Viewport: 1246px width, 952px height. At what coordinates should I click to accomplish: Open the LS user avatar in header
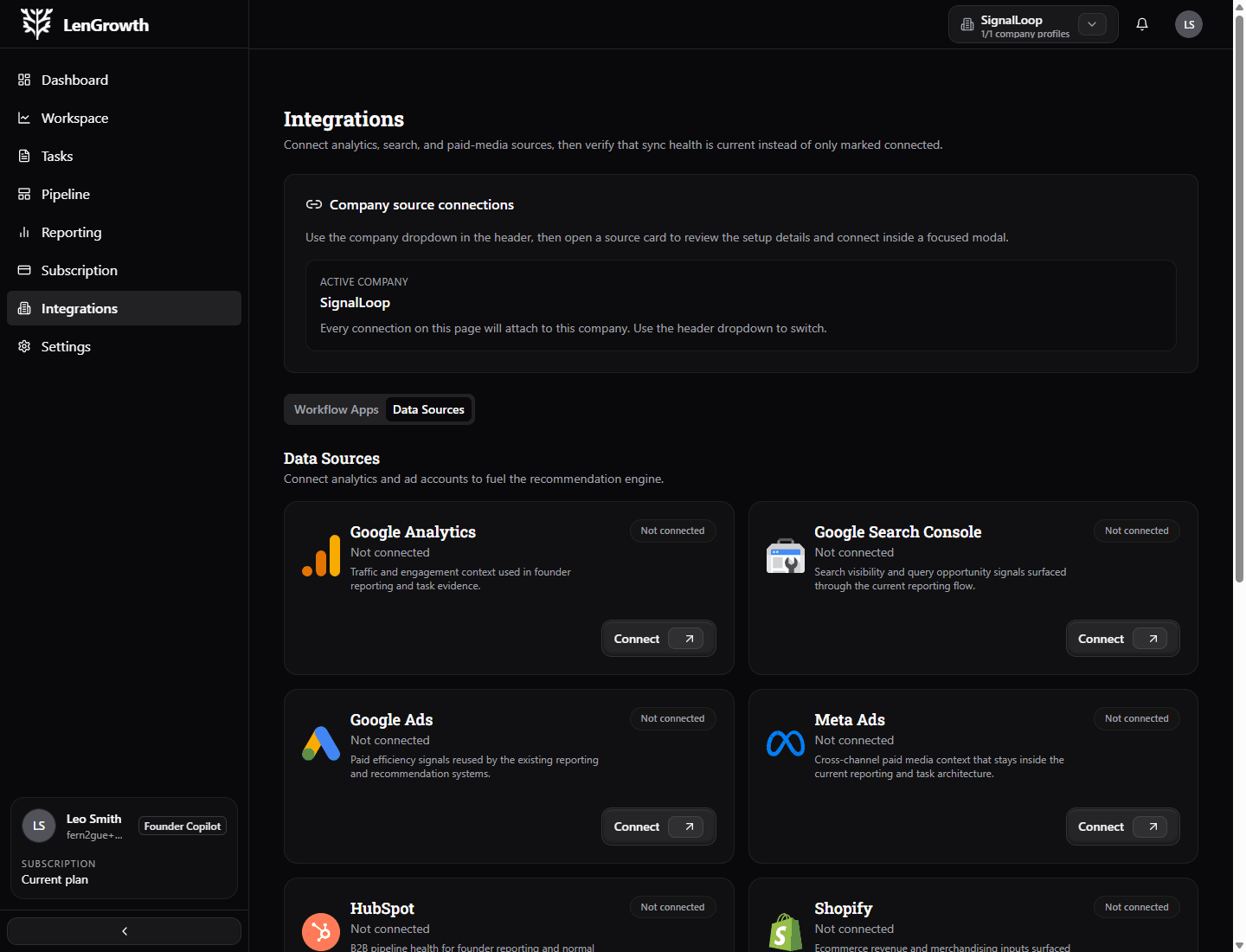tap(1189, 24)
